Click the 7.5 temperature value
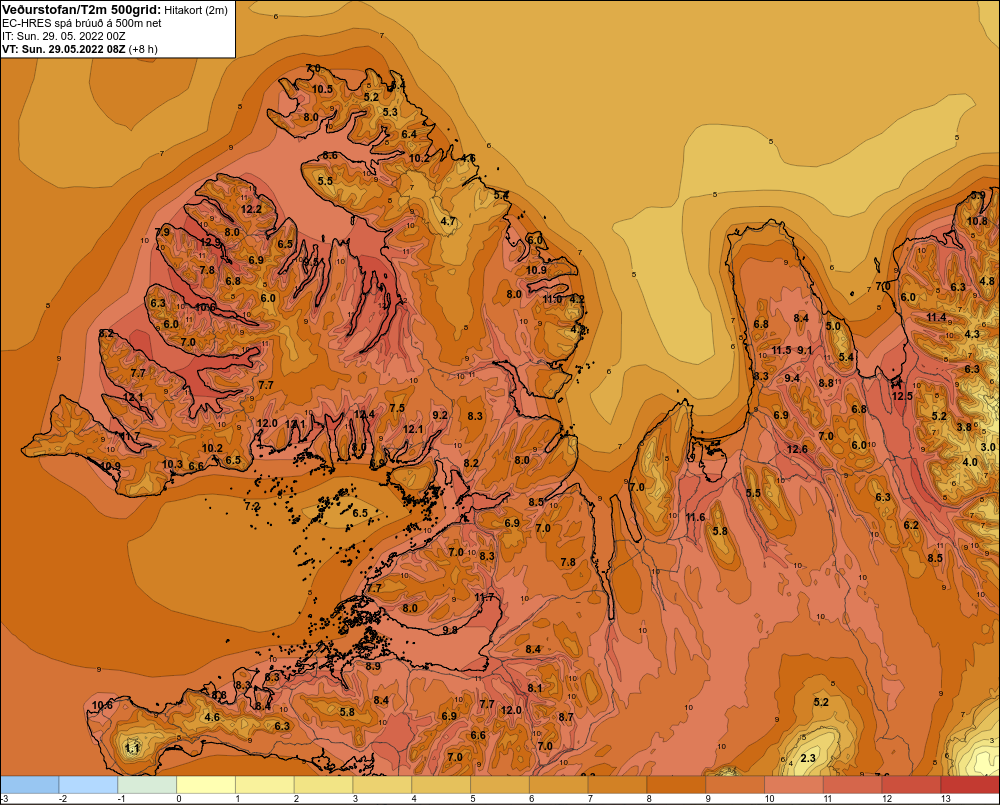1000x805 pixels. pos(397,408)
